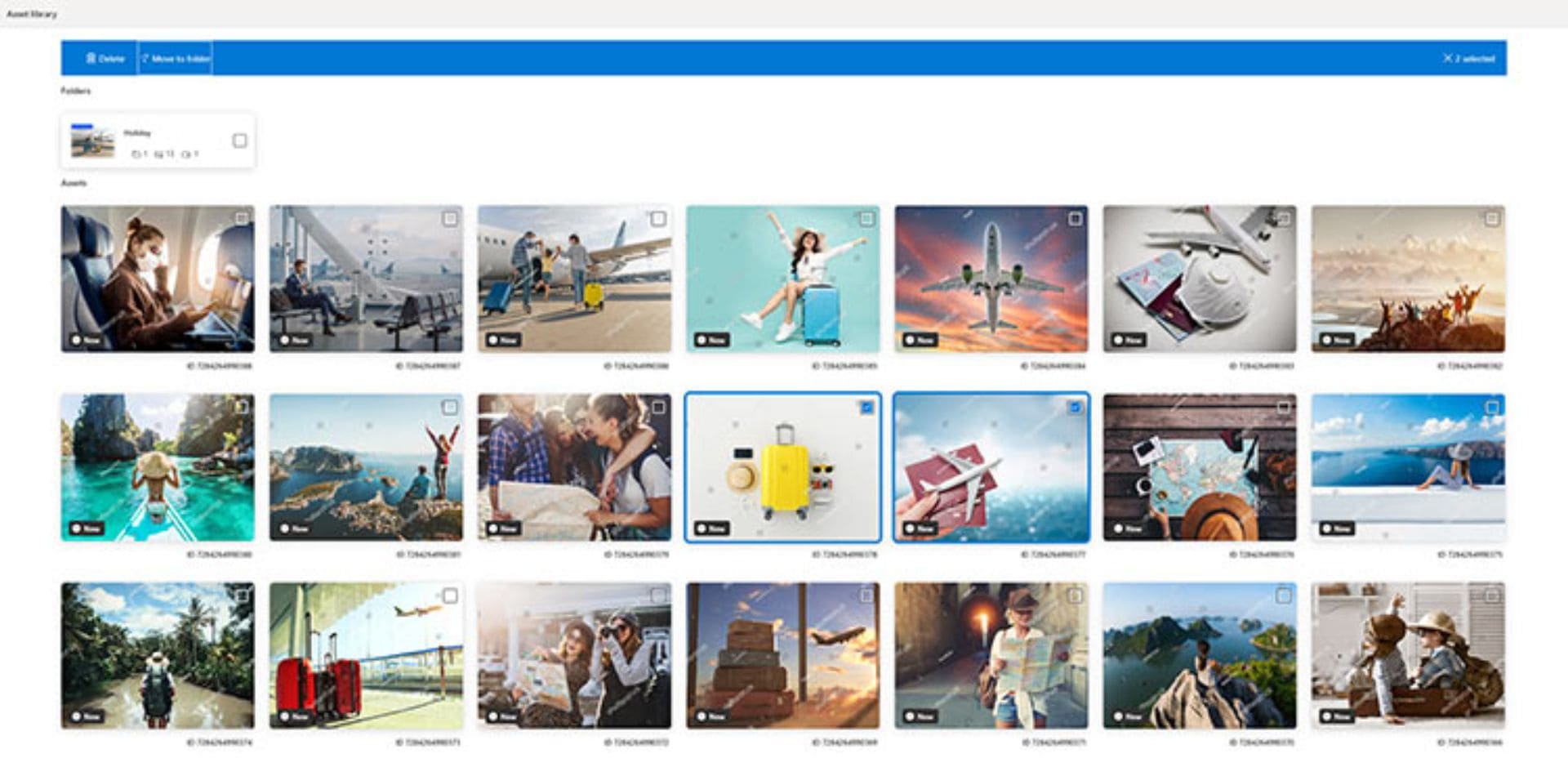Uncheck the yellow suitcase image checkbox
Viewport: 1568px width, 776px height.
pos(866,407)
